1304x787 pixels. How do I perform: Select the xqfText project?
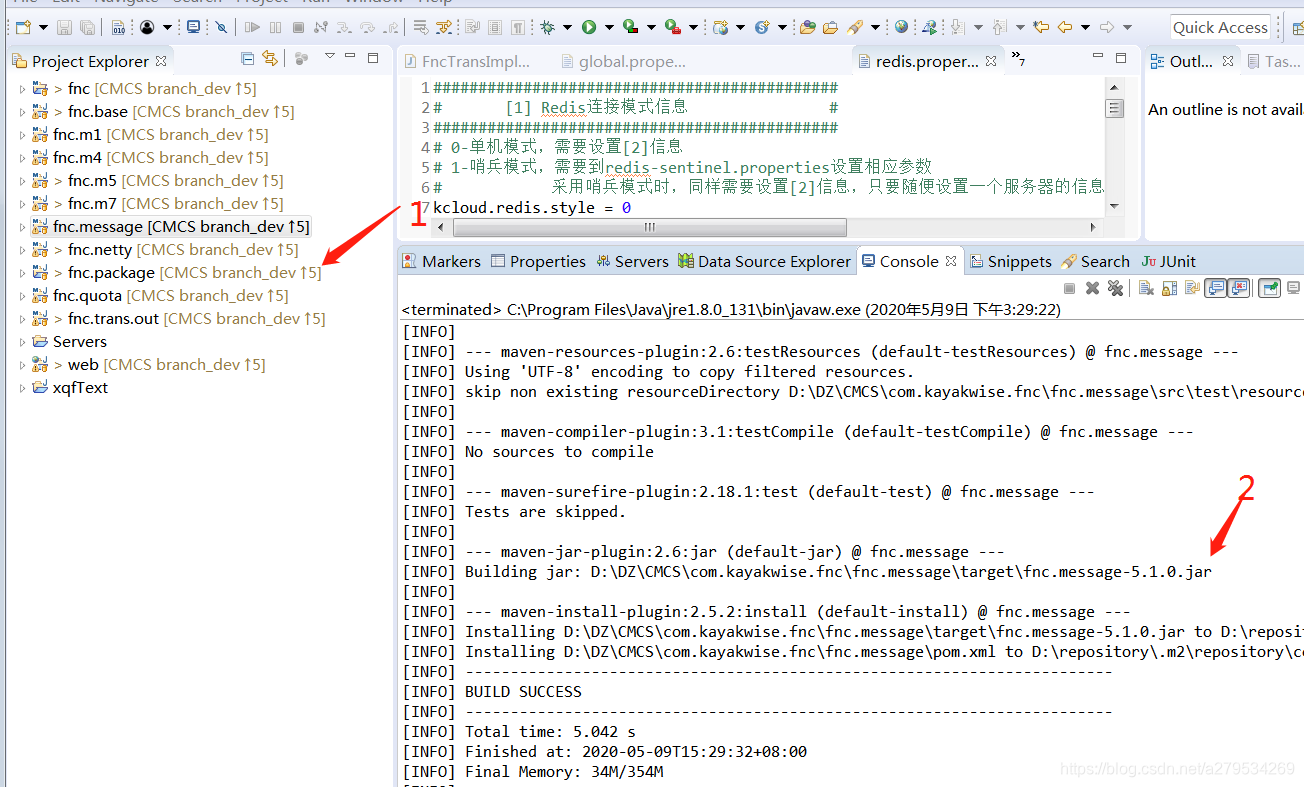point(69,388)
